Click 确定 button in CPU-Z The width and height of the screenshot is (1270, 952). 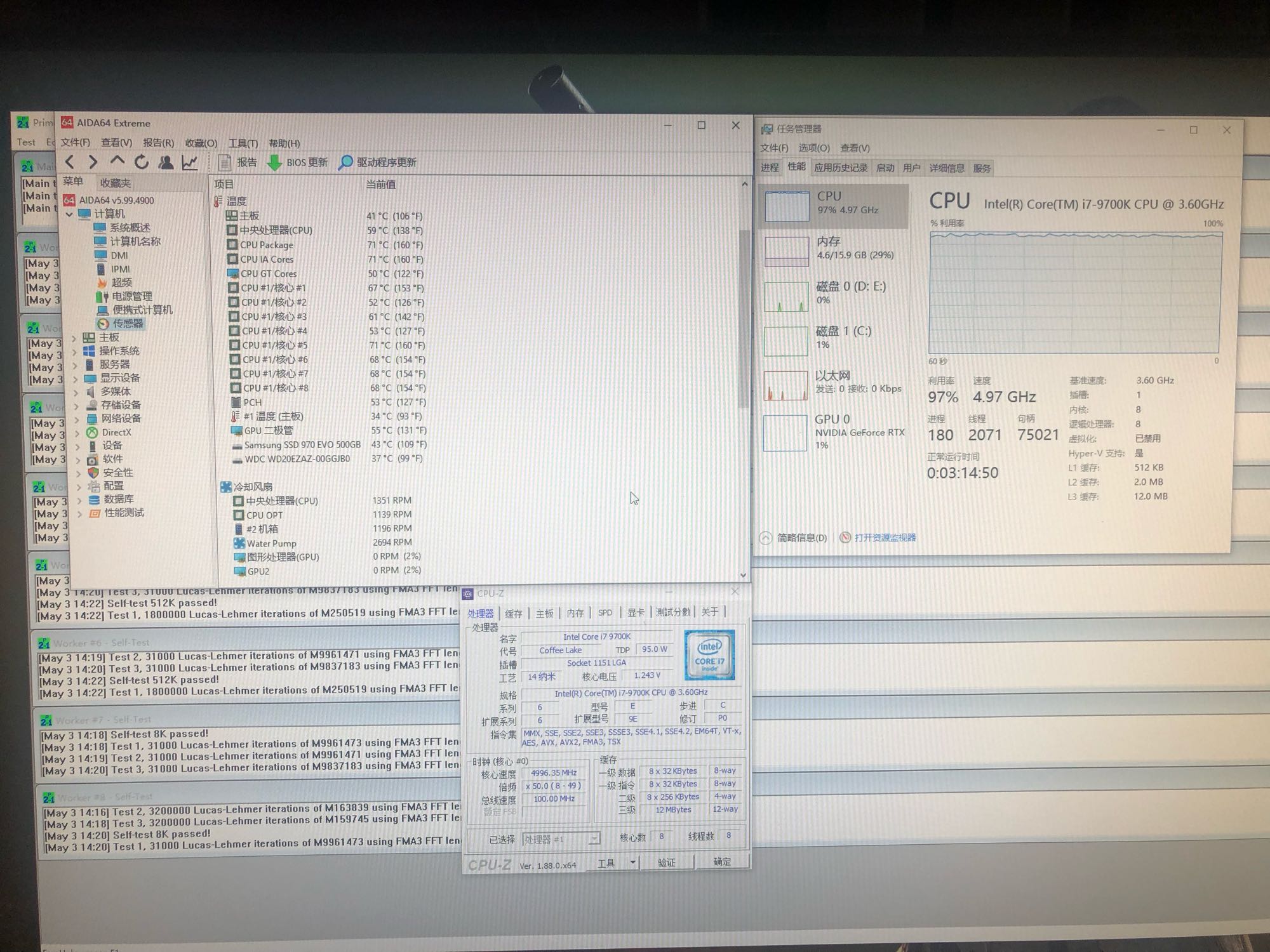tap(722, 862)
